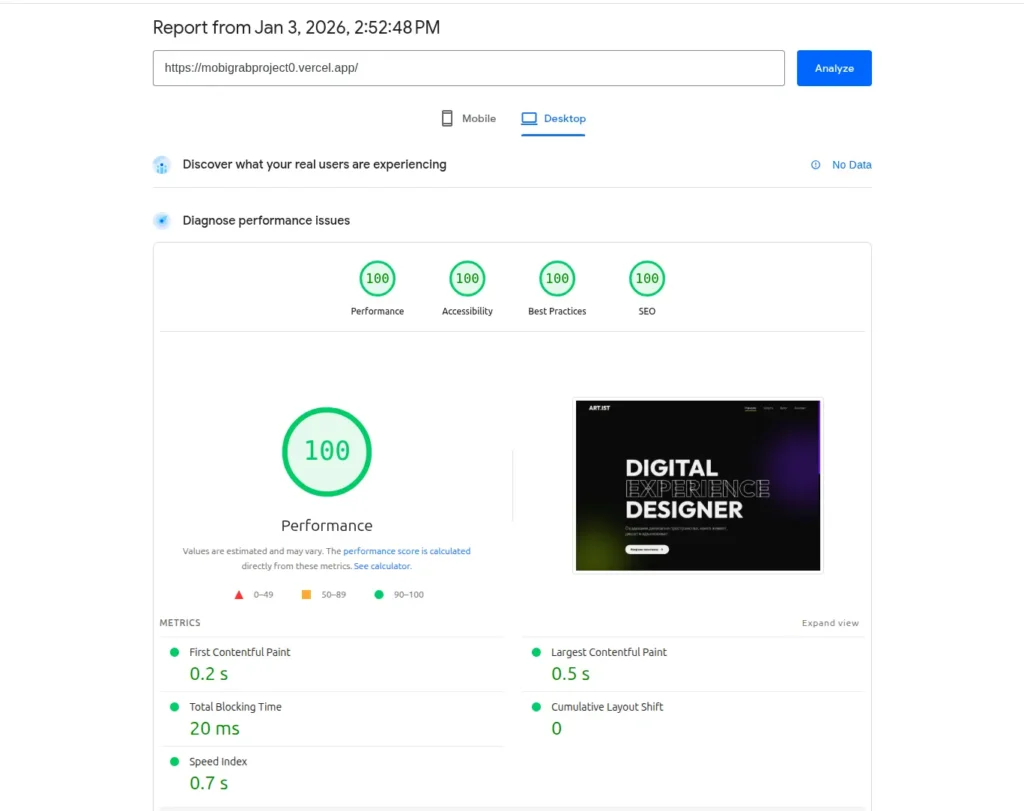Expand the metrics with Expand view

click(830, 622)
